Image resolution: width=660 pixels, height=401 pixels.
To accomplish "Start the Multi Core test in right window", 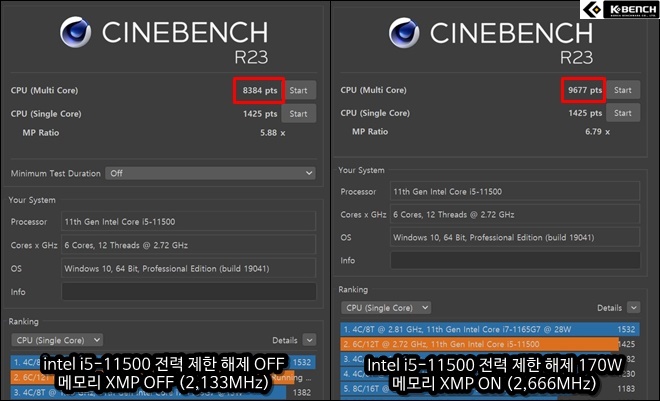I will tap(623, 90).
